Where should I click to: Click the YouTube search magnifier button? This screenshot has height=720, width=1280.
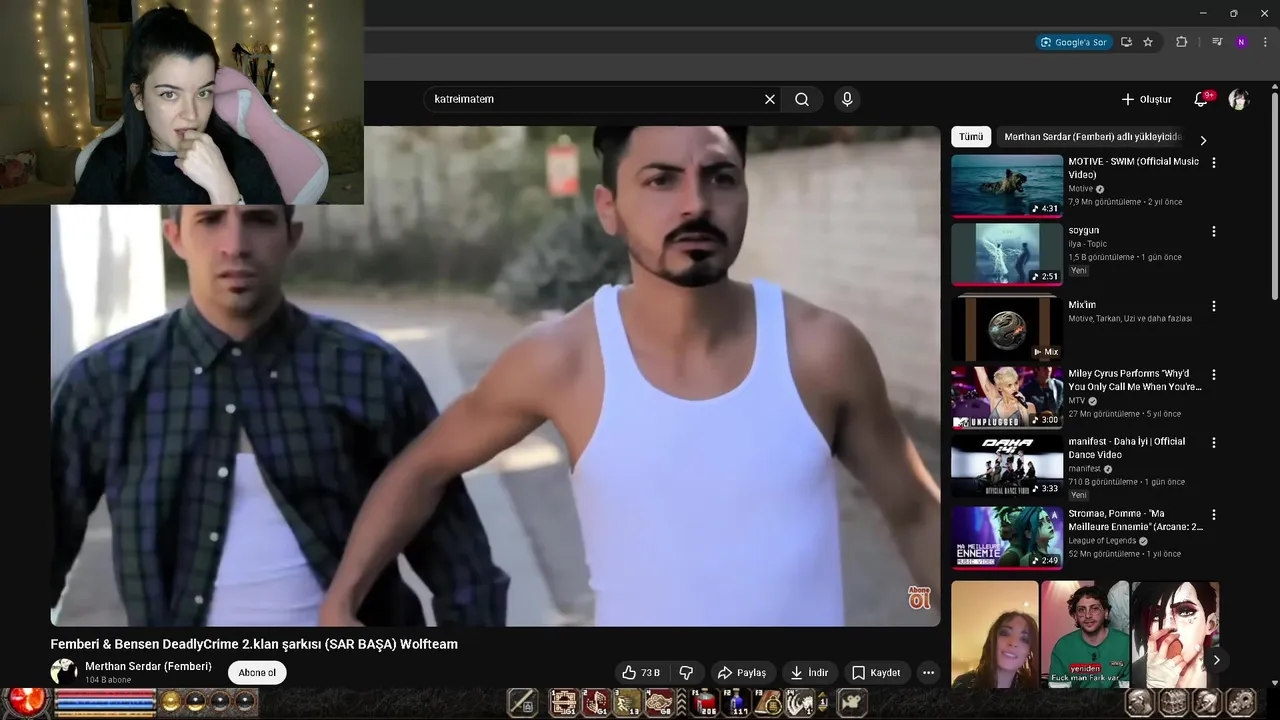(x=802, y=99)
